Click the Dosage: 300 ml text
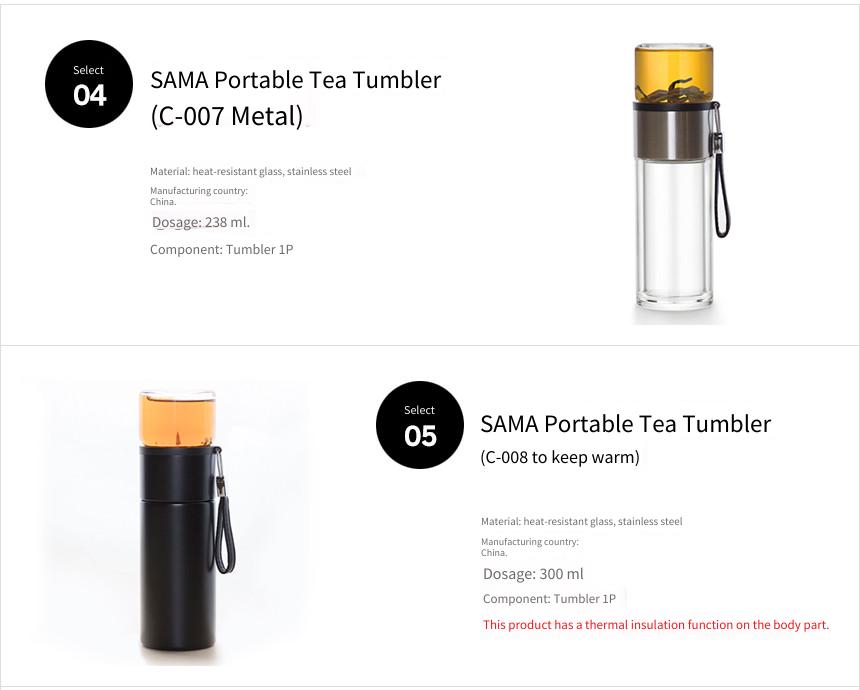This screenshot has height=690, width=860. pyautogui.click(x=533, y=574)
